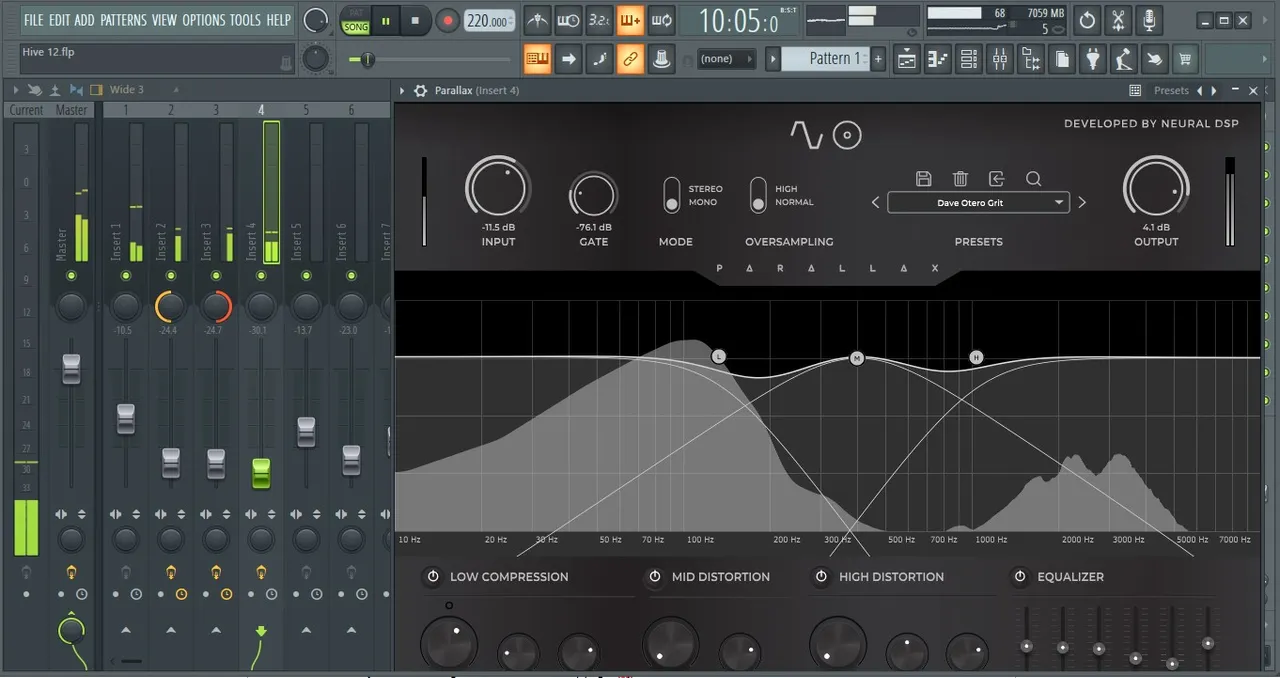Screen dimensions: 1280x678
Task: Click the preset search magnifier icon
Action: point(1034,179)
